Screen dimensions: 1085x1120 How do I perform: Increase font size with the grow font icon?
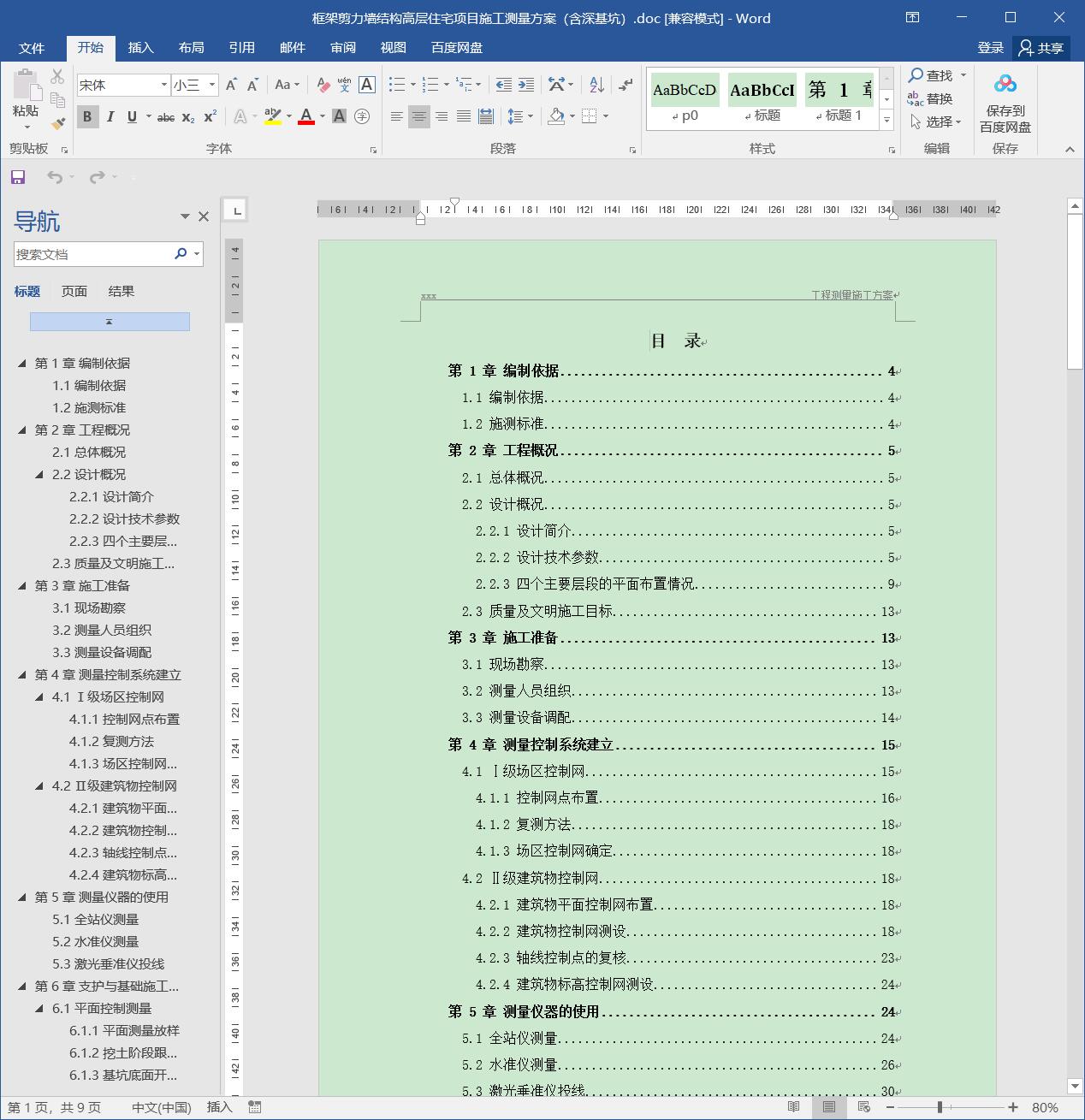(x=231, y=85)
